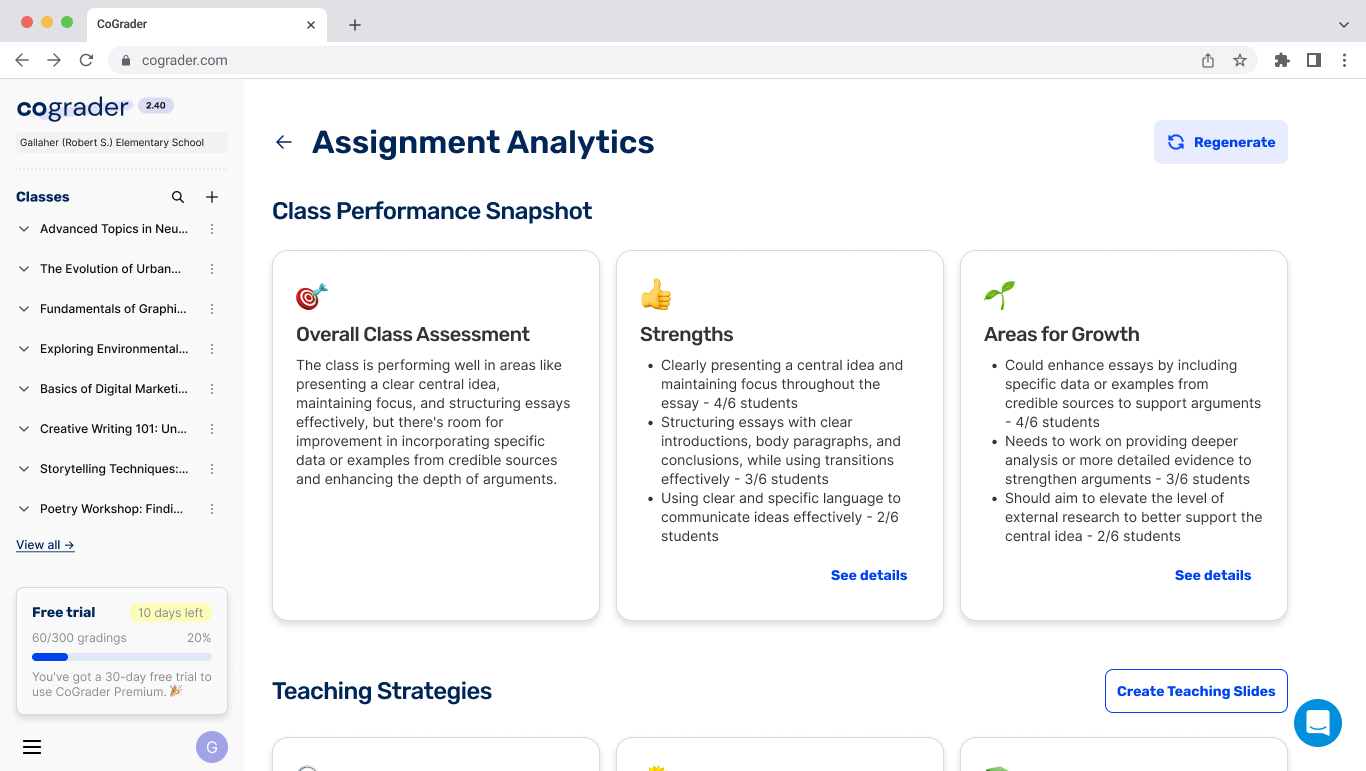Open browser extensions puzzle icon
The height and width of the screenshot is (771, 1366).
[1282, 60]
